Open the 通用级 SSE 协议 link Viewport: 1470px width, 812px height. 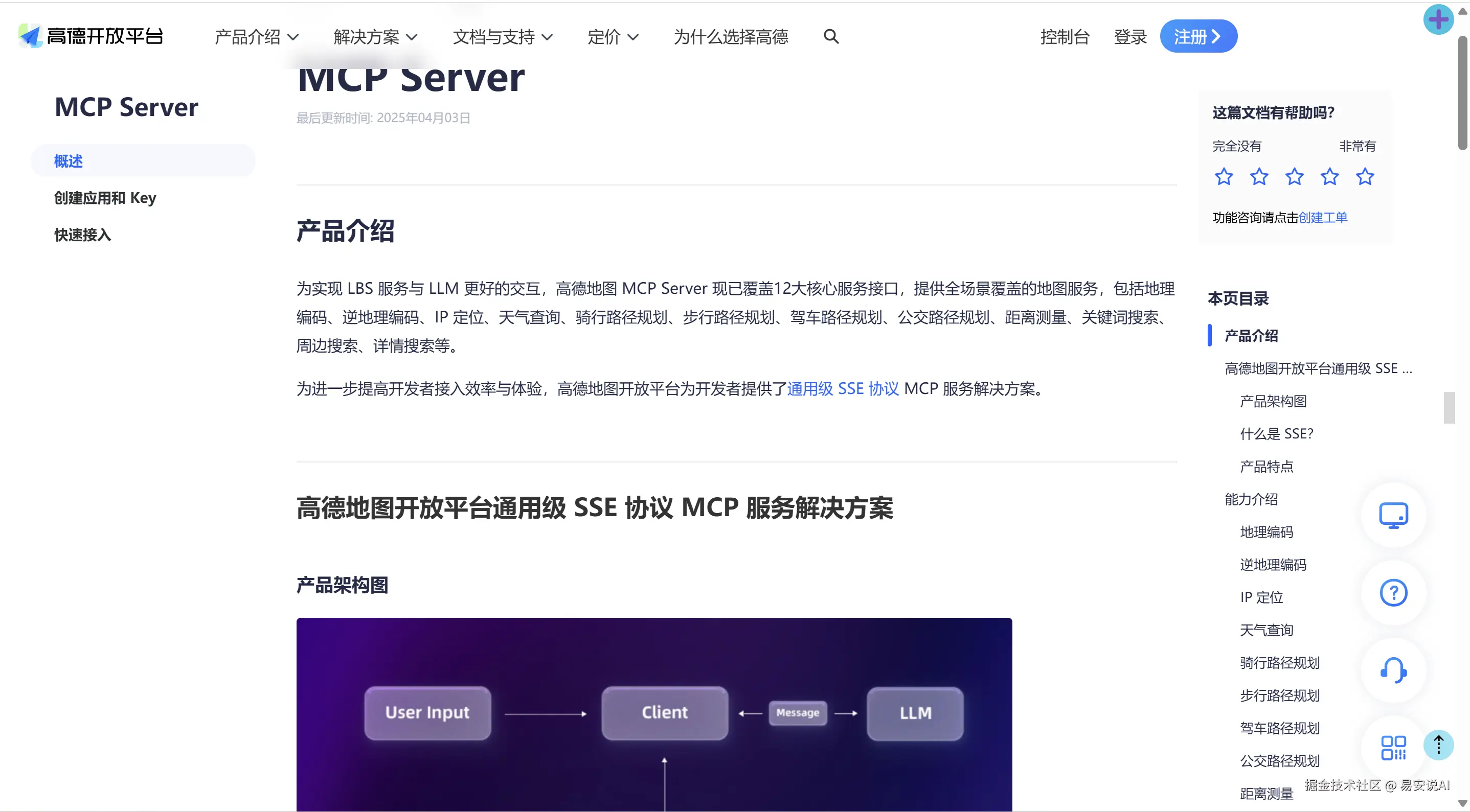coord(842,389)
